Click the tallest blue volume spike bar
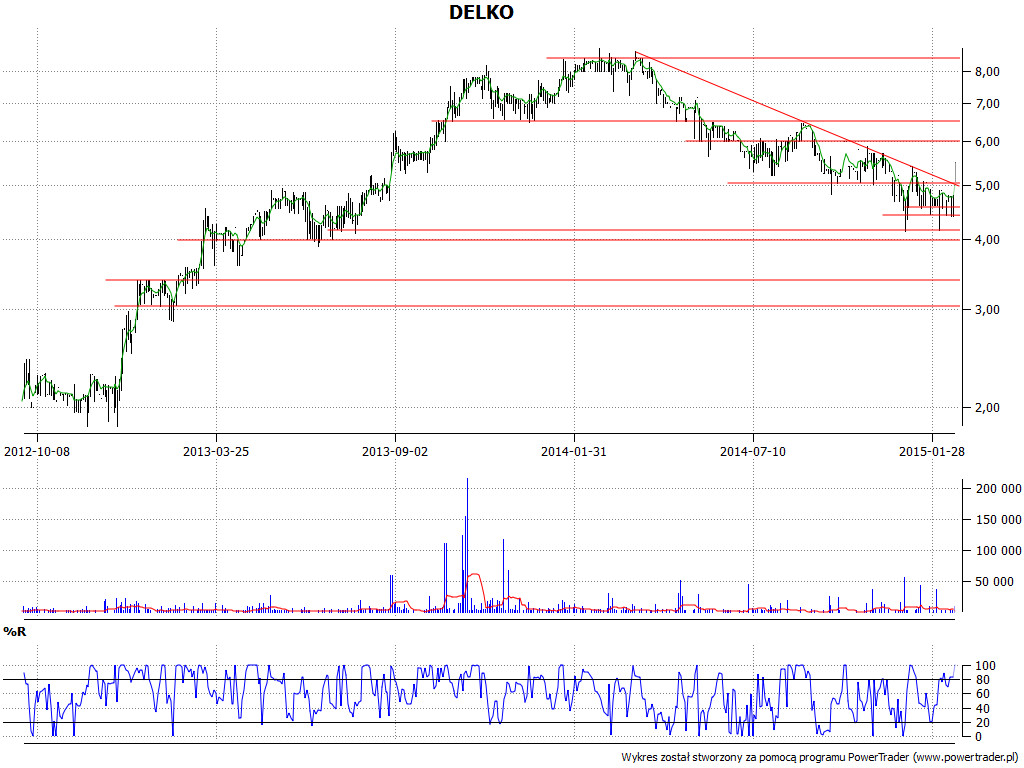The image size is (1024, 768). pyautogui.click(x=468, y=545)
